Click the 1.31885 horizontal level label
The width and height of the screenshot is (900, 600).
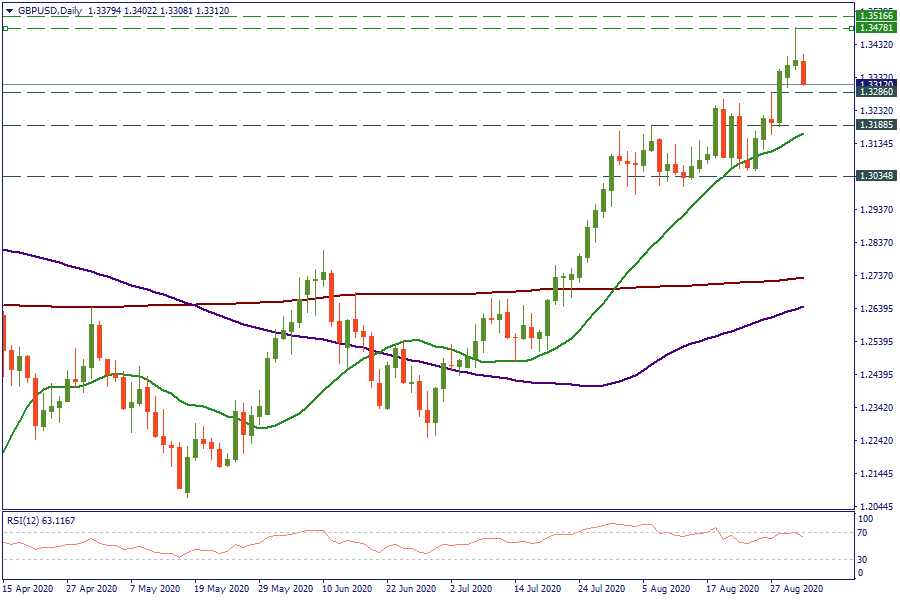(876, 125)
